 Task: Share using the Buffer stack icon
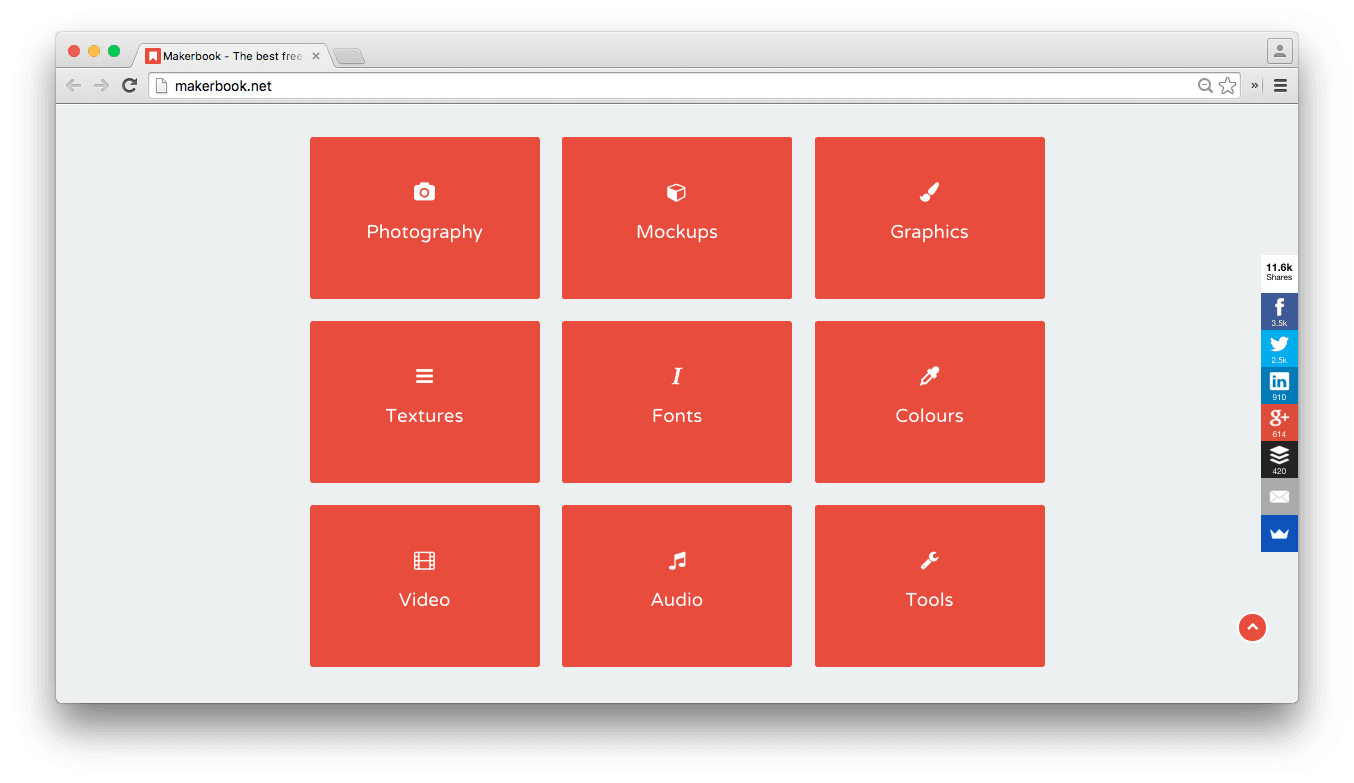tap(1279, 459)
